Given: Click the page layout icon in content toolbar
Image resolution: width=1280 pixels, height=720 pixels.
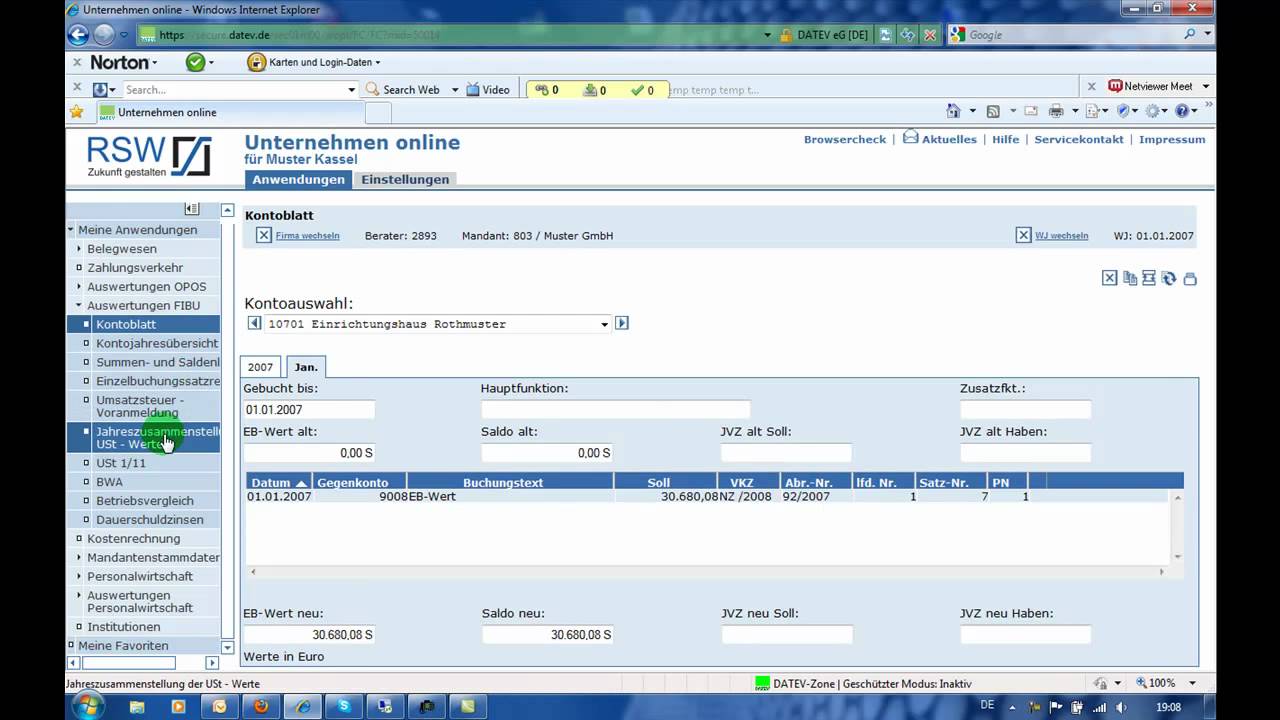Looking at the screenshot, I should point(1149,278).
